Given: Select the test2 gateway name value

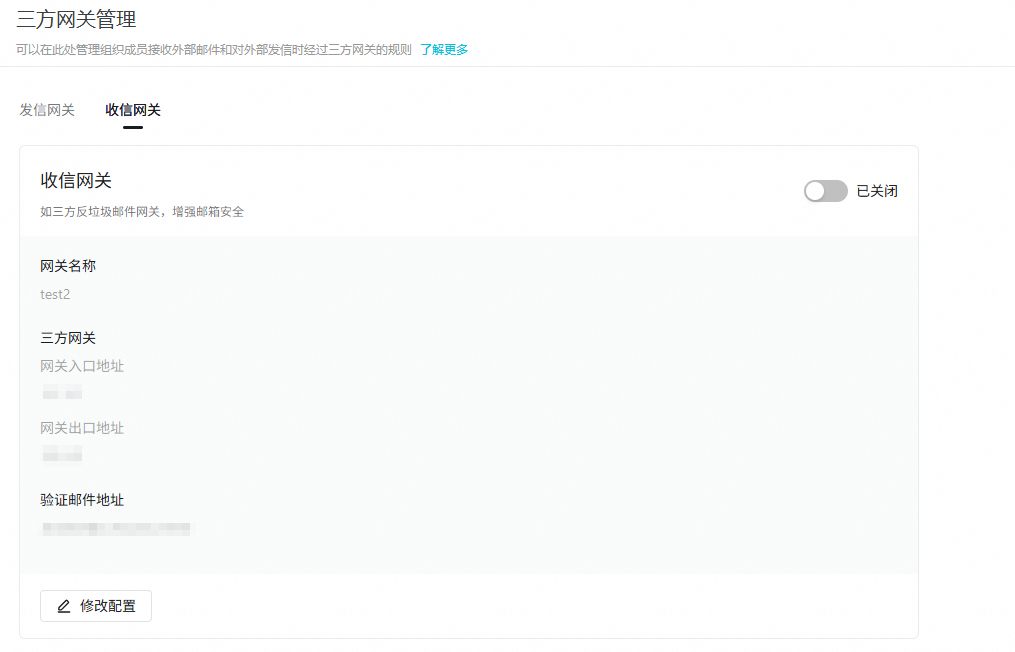Looking at the screenshot, I should tap(55, 295).
